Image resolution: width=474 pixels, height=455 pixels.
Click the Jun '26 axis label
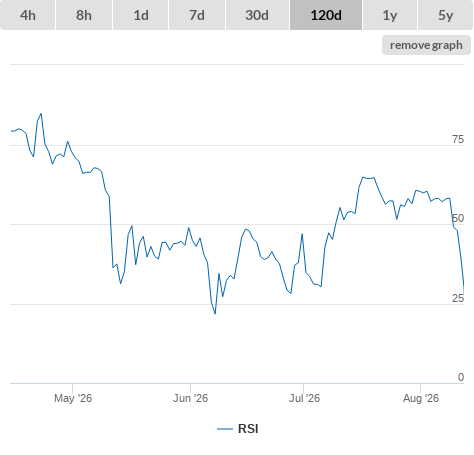[x=190, y=398]
